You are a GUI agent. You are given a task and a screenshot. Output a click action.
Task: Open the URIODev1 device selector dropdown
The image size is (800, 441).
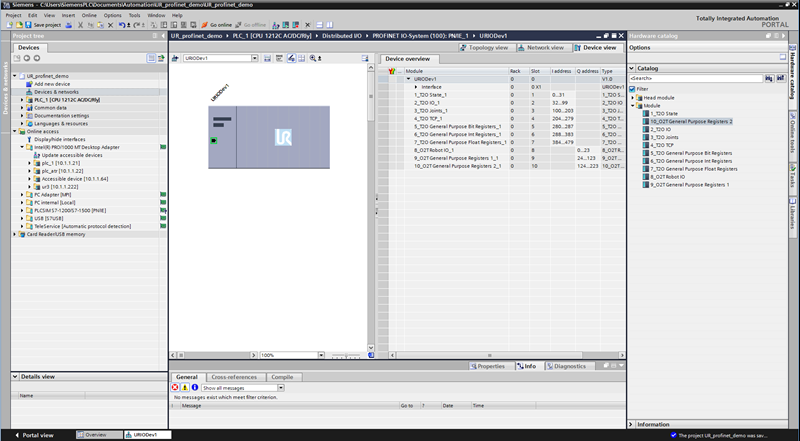tap(254, 59)
